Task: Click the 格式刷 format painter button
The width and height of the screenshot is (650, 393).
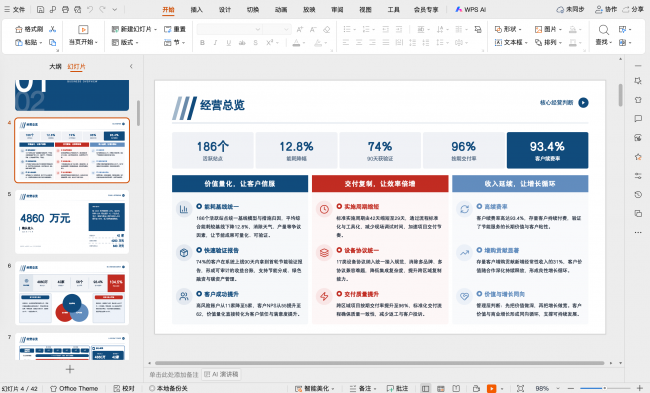Action: (29, 29)
